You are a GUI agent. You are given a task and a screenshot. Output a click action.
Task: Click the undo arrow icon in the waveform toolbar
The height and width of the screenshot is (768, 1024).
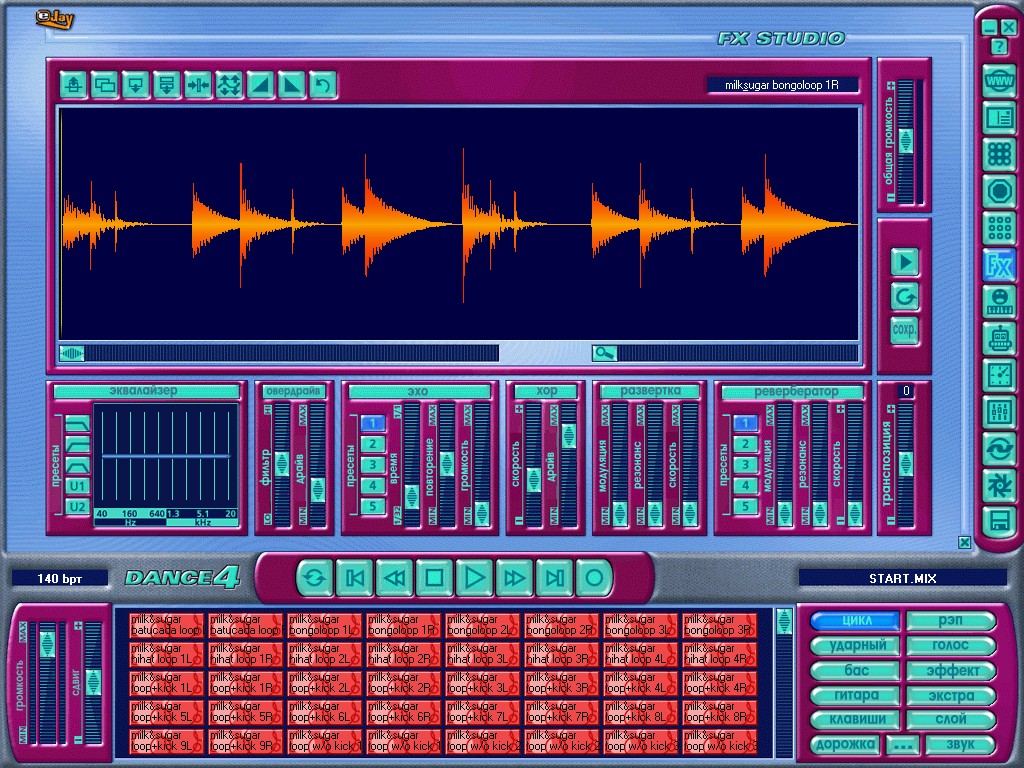click(322, 85)
